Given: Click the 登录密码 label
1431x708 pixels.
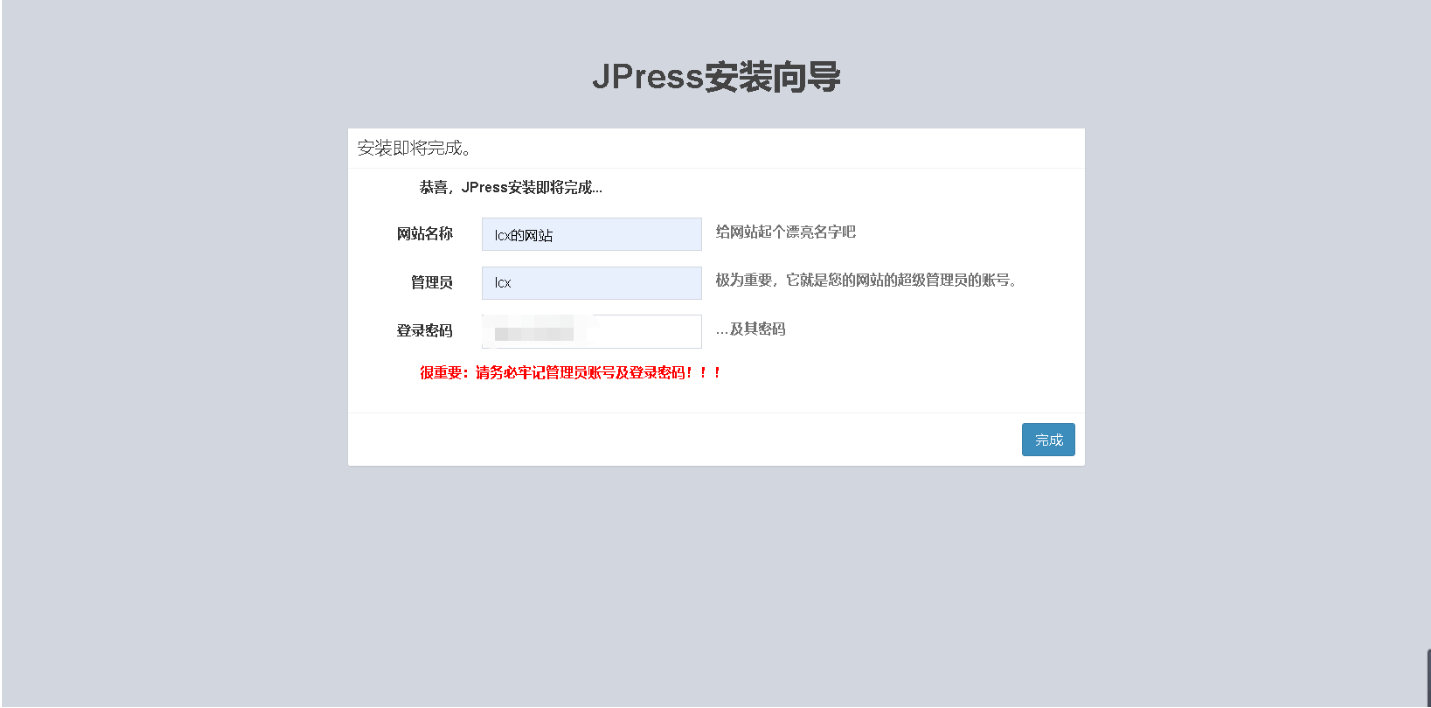Looking at the screenshot, I should pos(425,331).
